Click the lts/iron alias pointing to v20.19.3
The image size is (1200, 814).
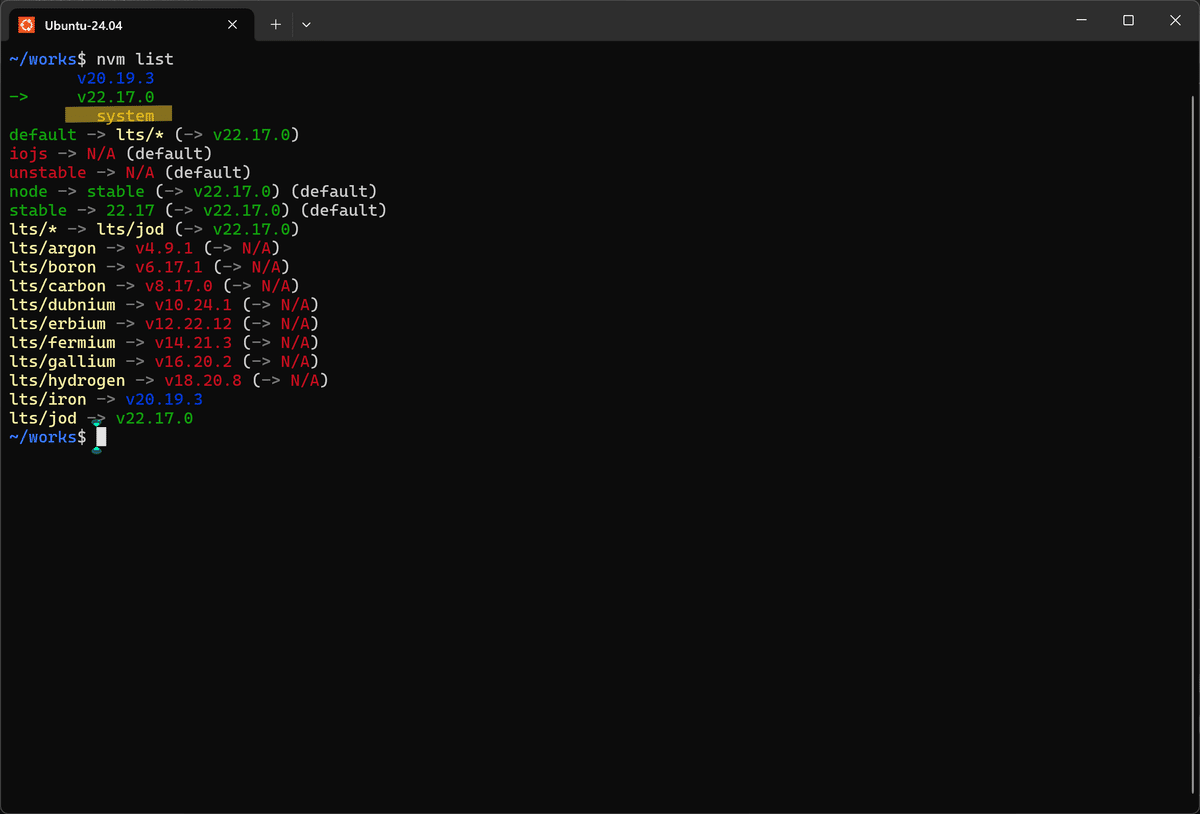coord(100,399)
